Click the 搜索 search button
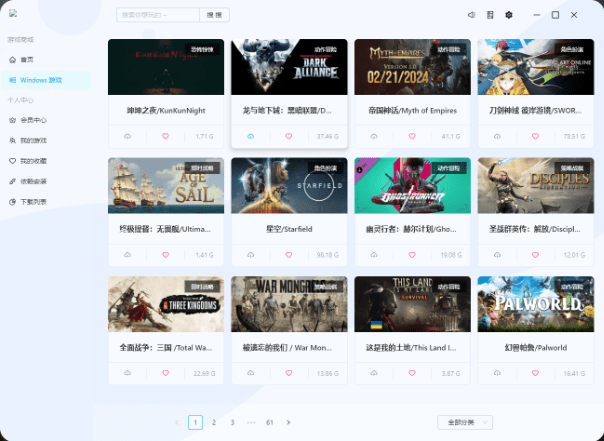The width and height of the screenshot is (604, 441). pyautogui.click(x=215, y=15)
